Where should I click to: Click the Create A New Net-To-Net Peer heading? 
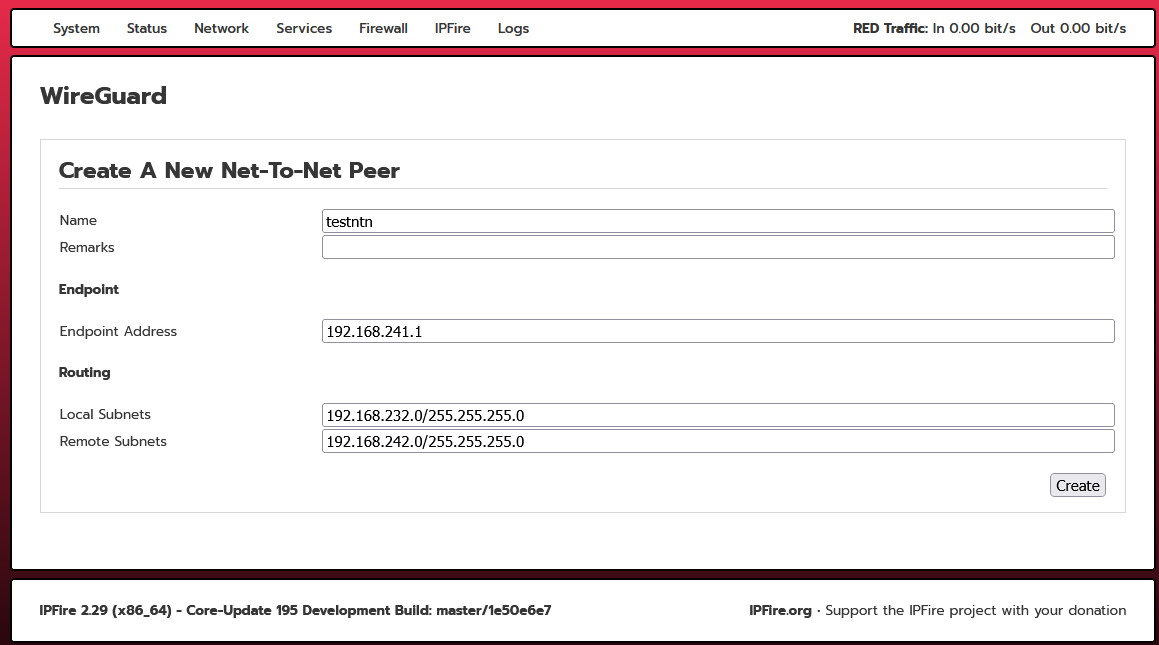[229, 170]
